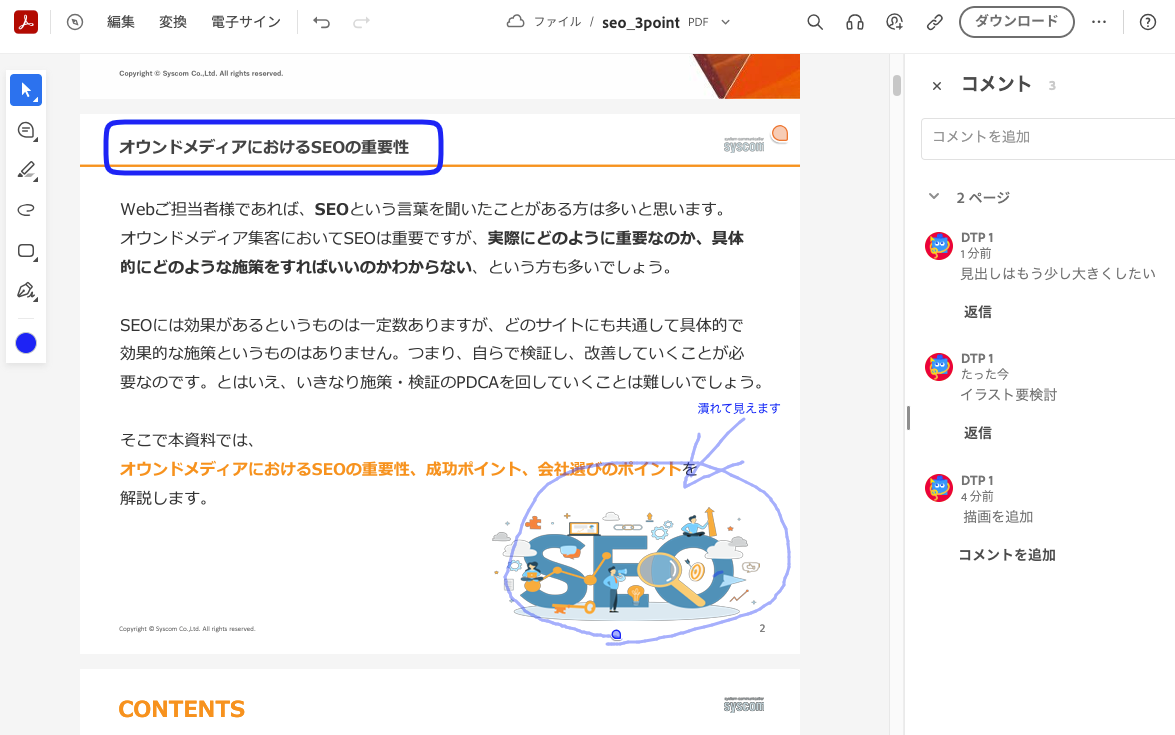
Task: Collapse the 2 ページ comments group
Action: pyautogui.click(x=934, y=197)
